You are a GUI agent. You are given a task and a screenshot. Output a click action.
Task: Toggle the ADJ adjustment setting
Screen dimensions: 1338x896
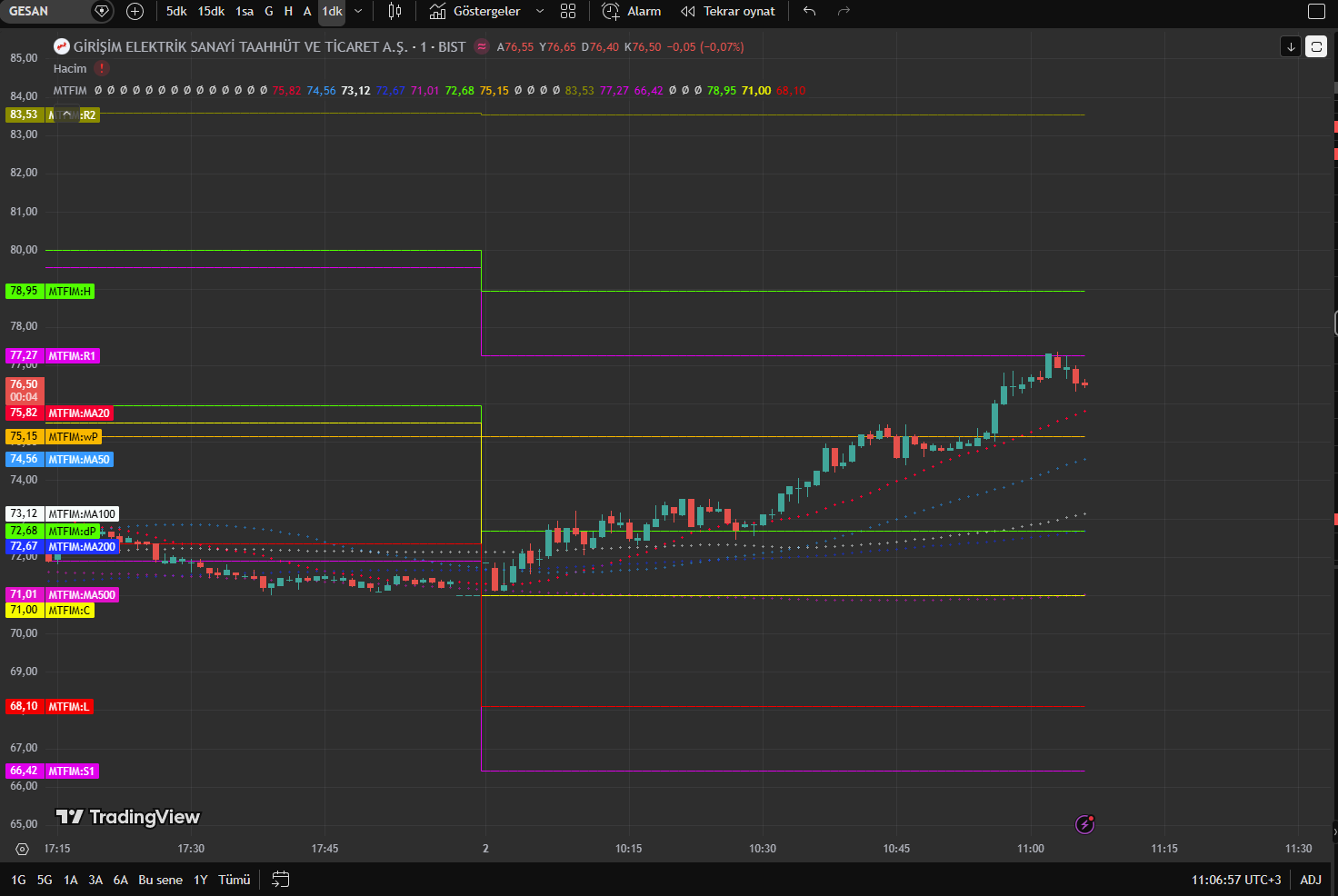pos(1311,880)
